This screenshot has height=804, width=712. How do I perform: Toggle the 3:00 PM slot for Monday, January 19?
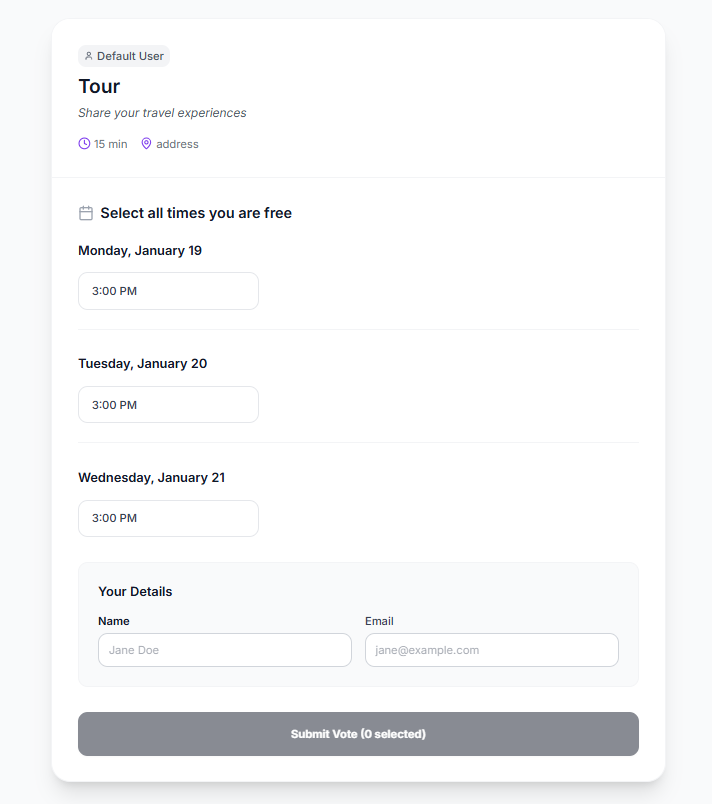pyautogui.click(x=168, y=291)
